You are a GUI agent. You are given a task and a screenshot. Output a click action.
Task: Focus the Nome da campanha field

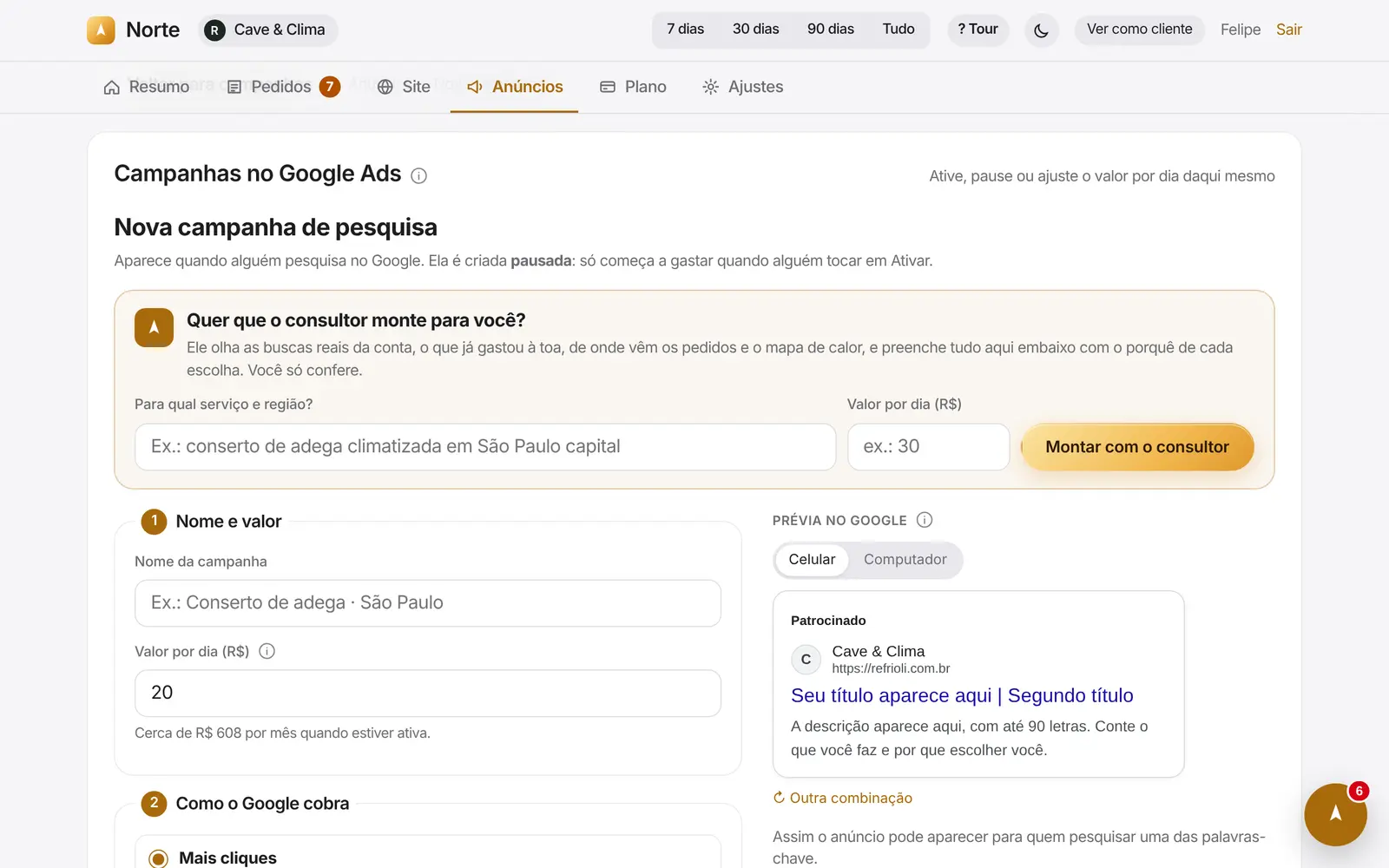tap(428, 603)
